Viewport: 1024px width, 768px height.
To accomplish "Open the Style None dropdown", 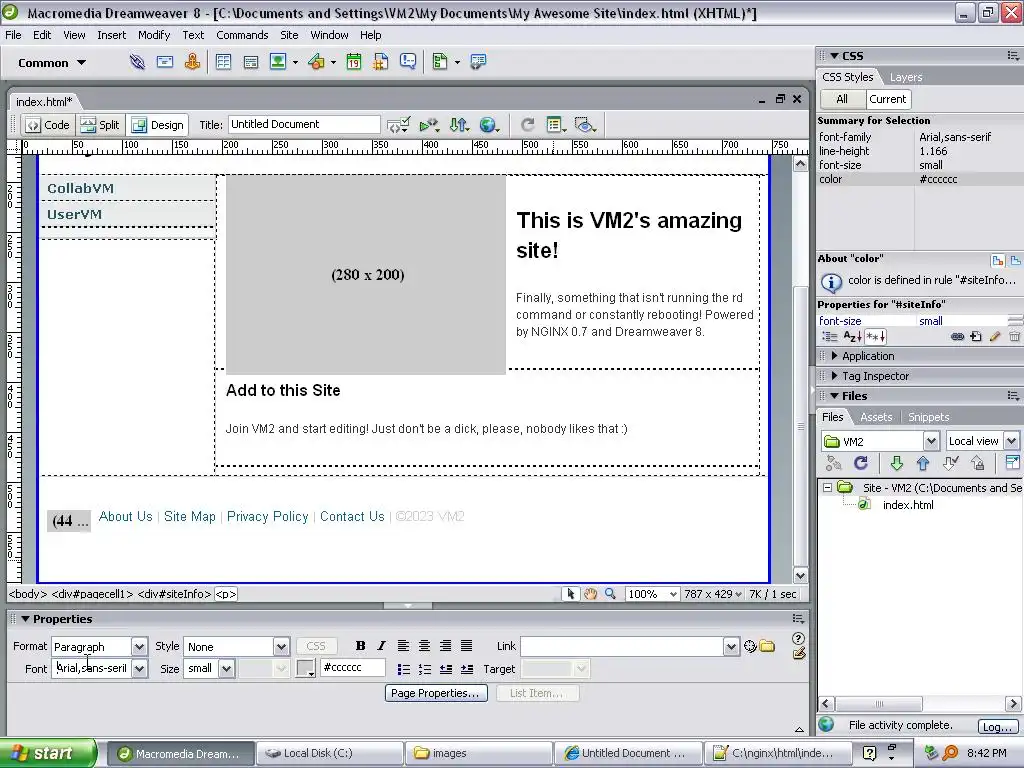I will click(281, 647).
